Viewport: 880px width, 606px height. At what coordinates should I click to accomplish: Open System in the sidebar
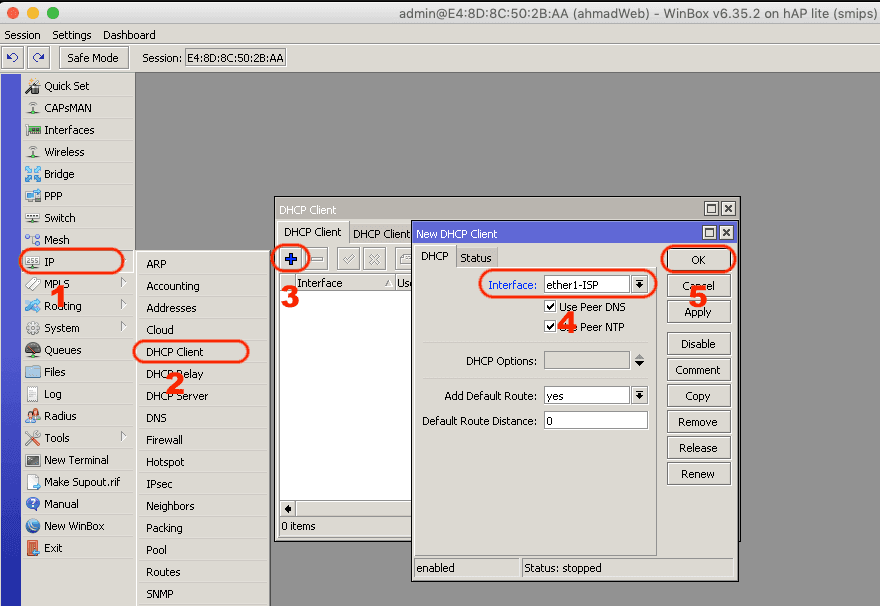click(x=78, y=328)
